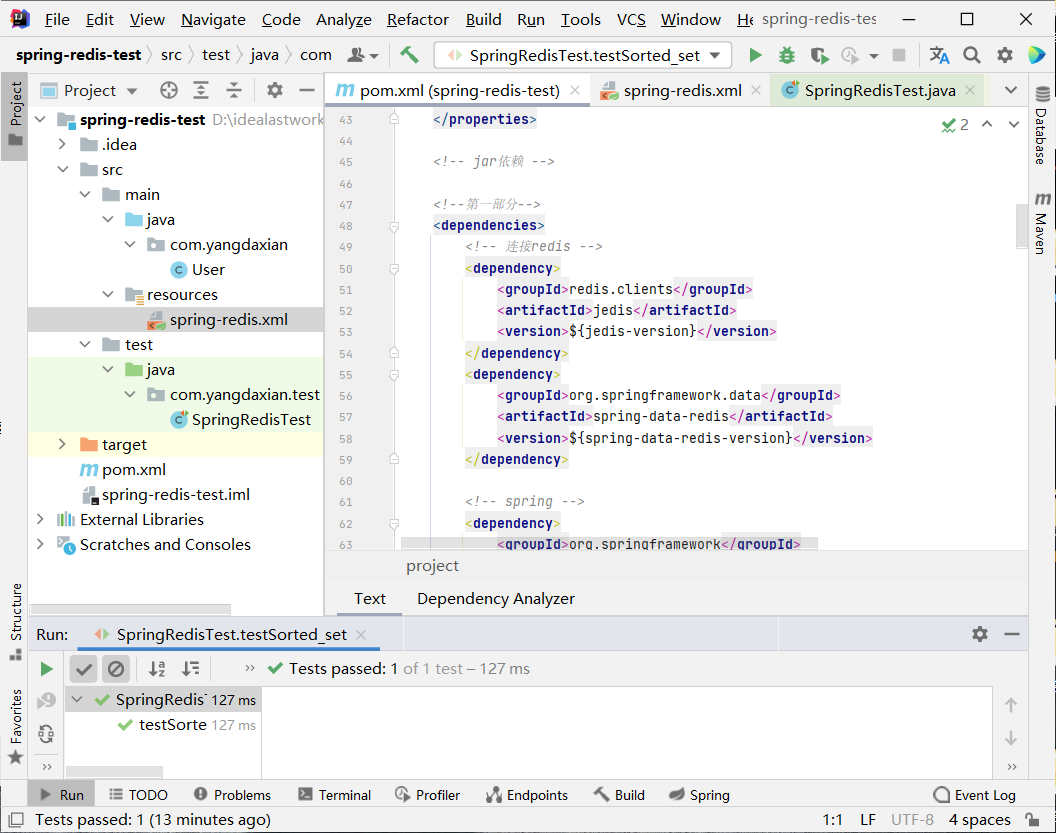Open Maven tool window
This screenshot has height=833, width=1056.
click(1042, 223)
